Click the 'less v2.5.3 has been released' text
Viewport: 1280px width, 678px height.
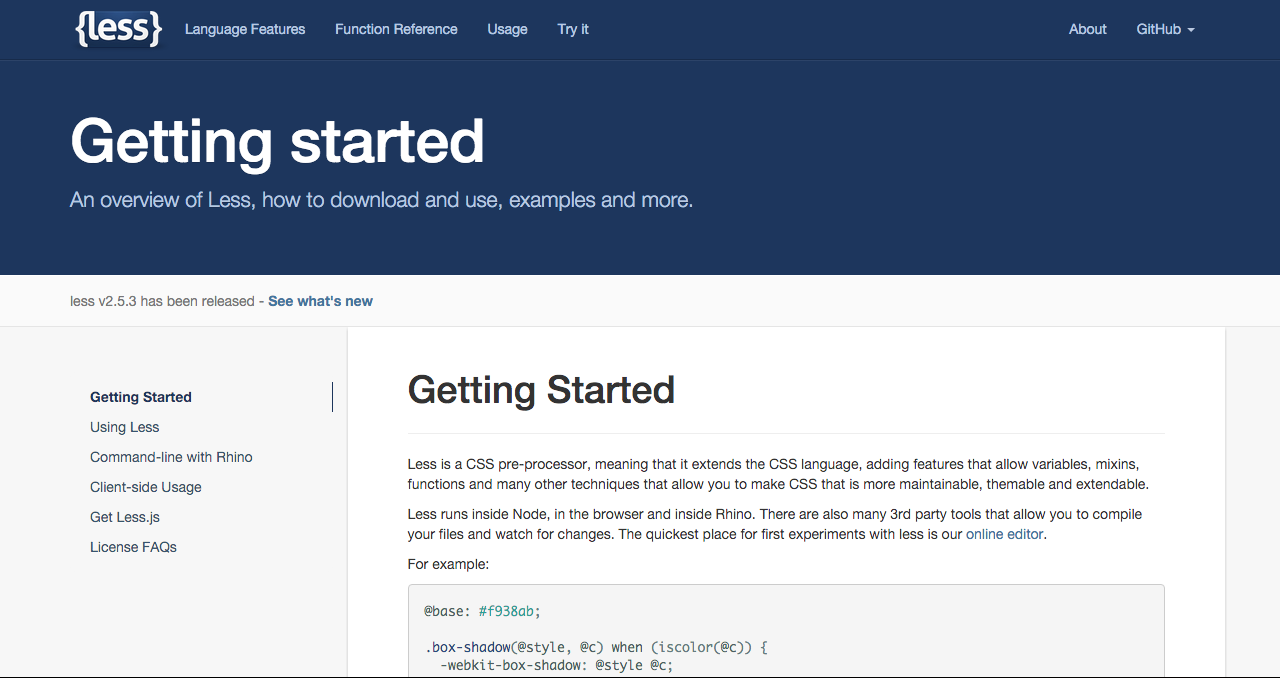(162, 301)
